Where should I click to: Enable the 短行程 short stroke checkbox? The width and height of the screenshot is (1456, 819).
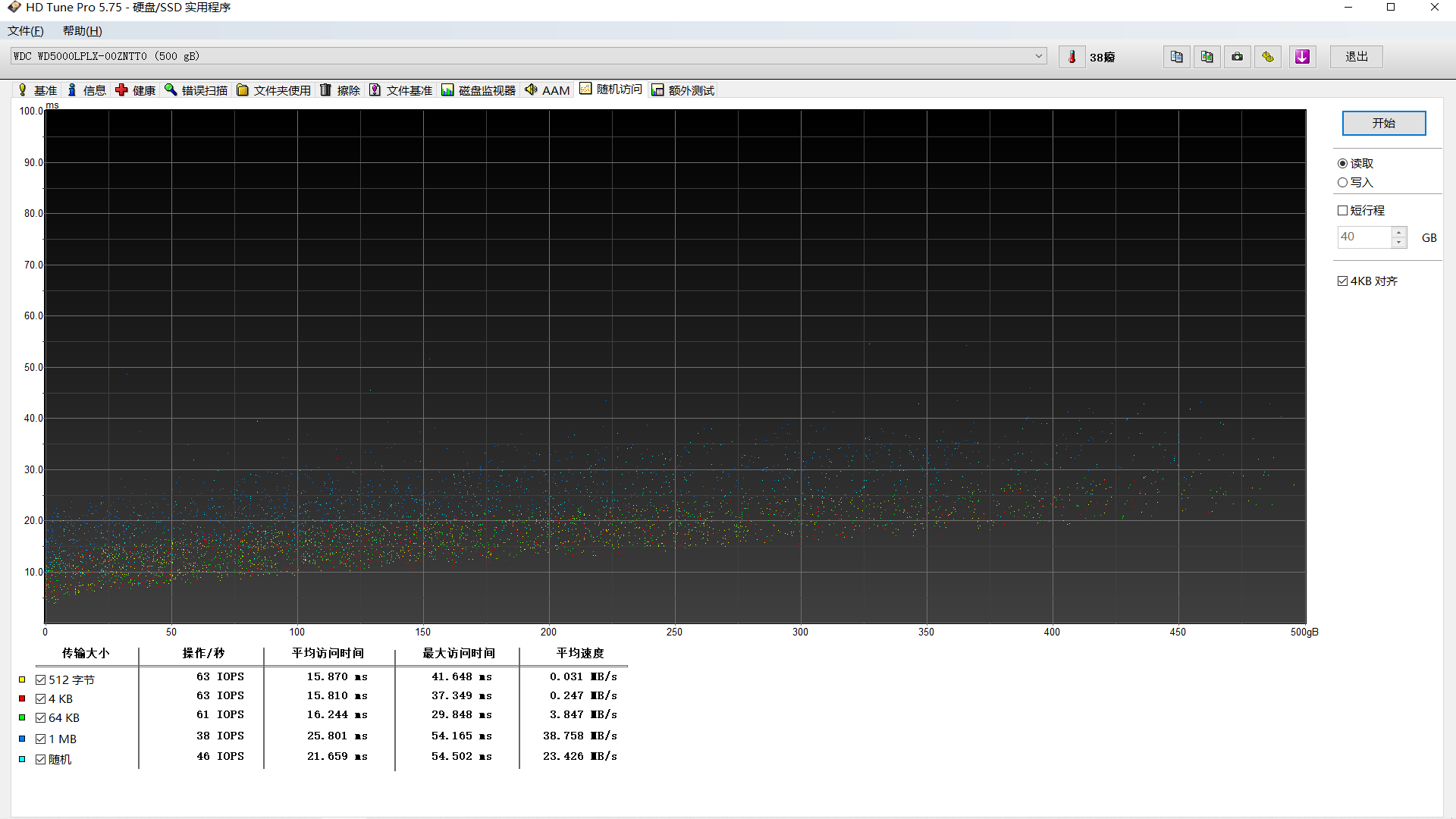click(x=1342, y=211)
